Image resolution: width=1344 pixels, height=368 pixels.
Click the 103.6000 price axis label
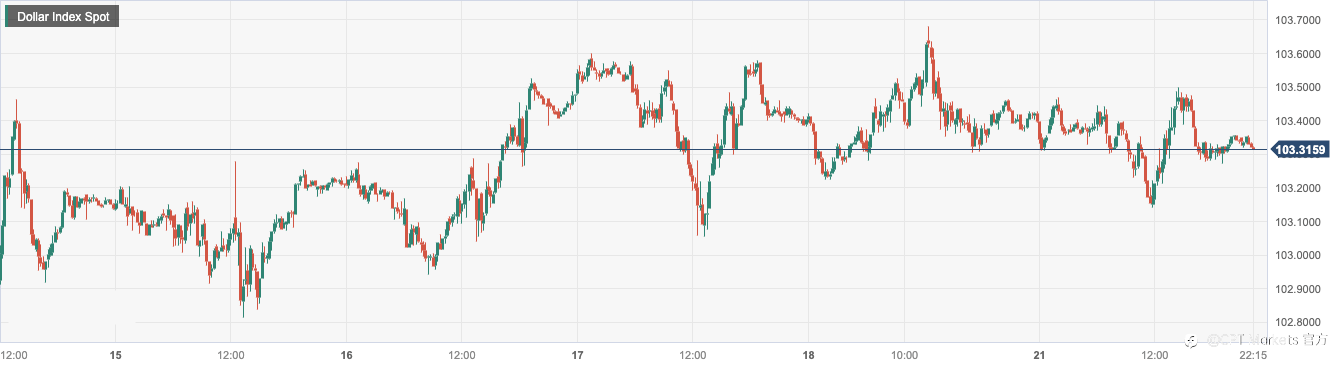(x=1301, y=53)
